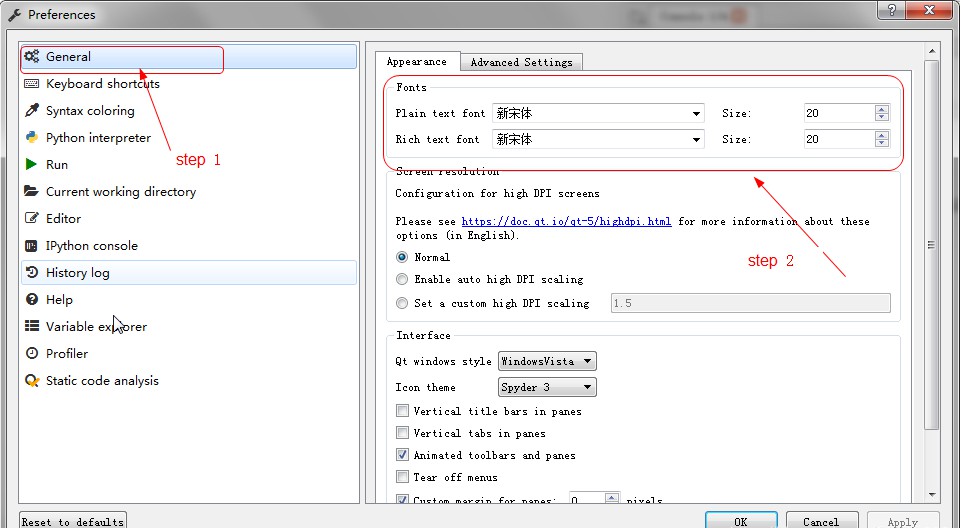This screenshot has width=961, height=528.
Task: Choose Set a custom high DPI scaling
Action: (402, 303)
